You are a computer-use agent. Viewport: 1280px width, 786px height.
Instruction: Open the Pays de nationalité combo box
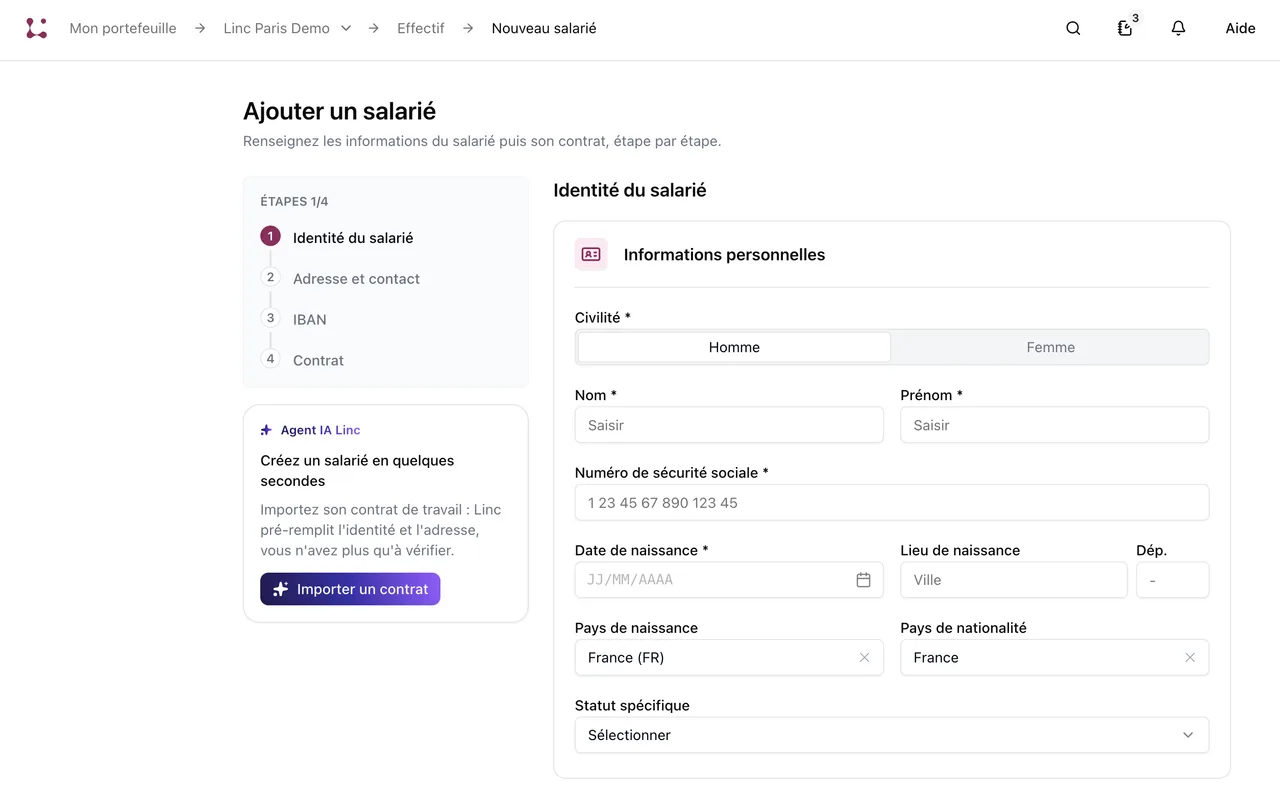[1054, 657]
